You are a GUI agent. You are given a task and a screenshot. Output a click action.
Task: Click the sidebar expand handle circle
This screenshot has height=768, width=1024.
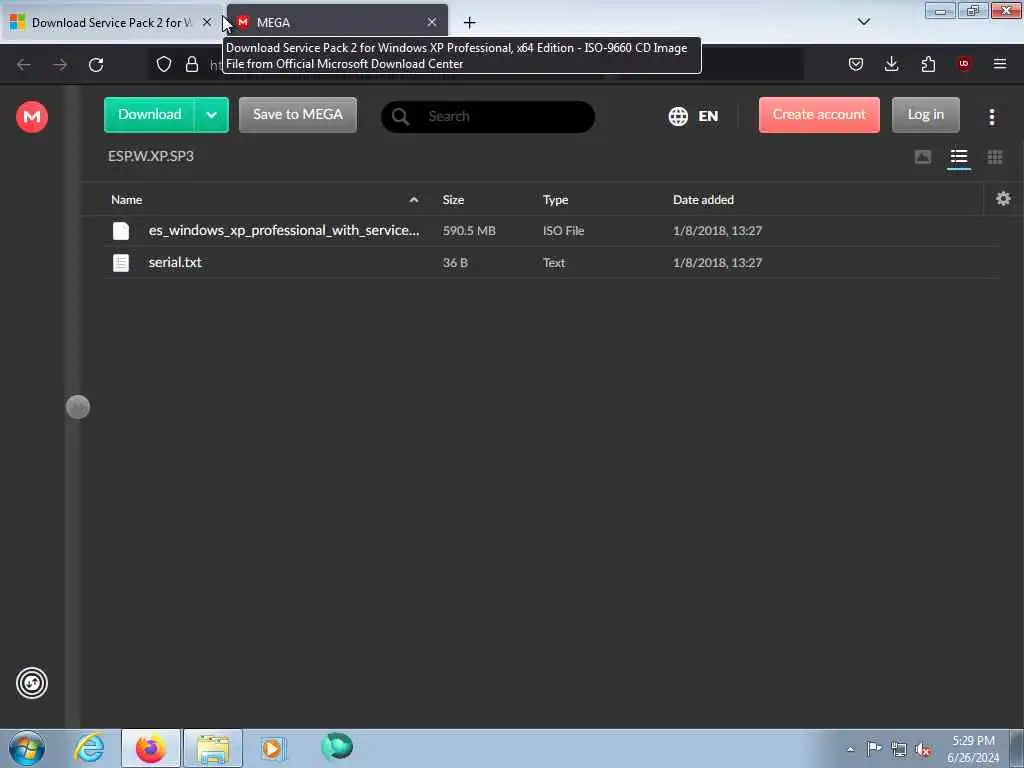click(78, 407)
